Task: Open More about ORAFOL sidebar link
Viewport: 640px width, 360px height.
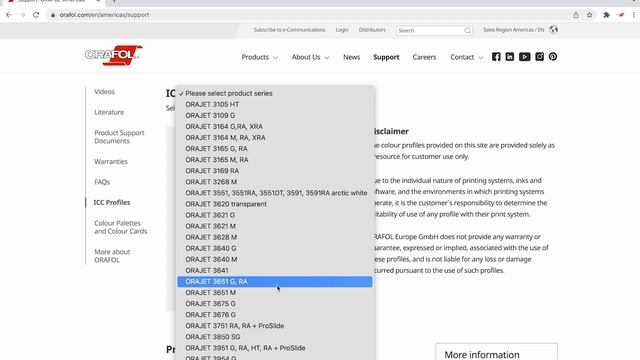Action: coord(112,256)
